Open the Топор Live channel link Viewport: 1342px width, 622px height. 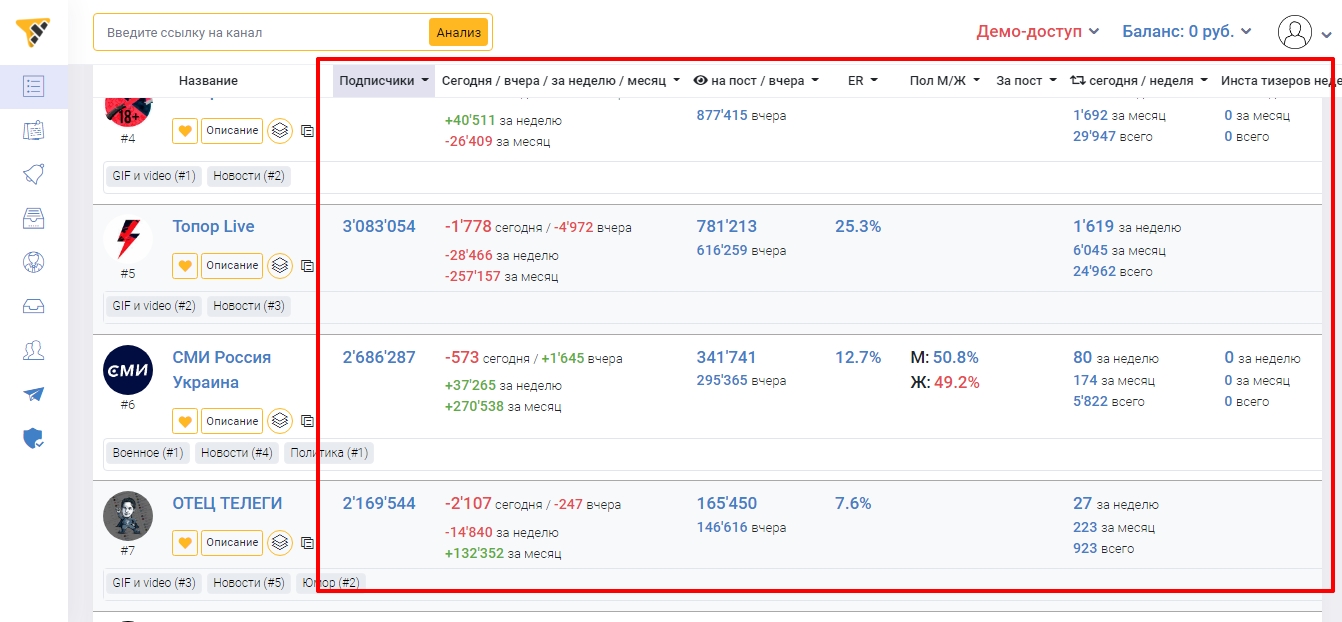[213, 227]
